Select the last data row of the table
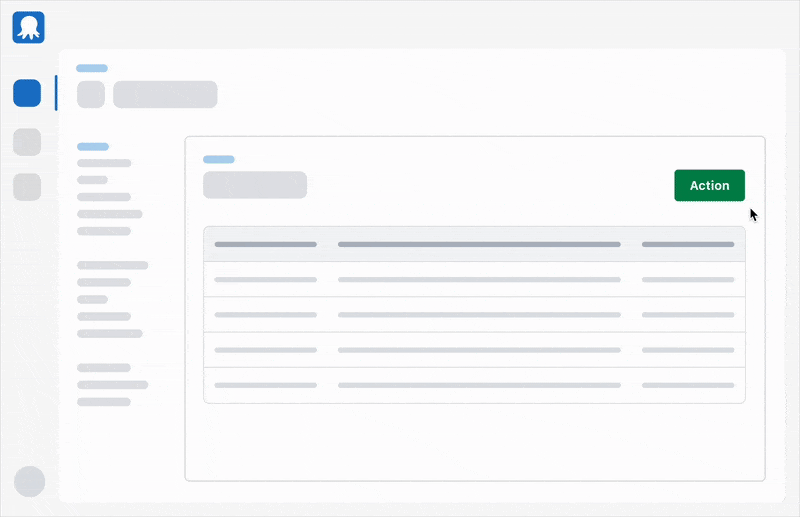 474,385
